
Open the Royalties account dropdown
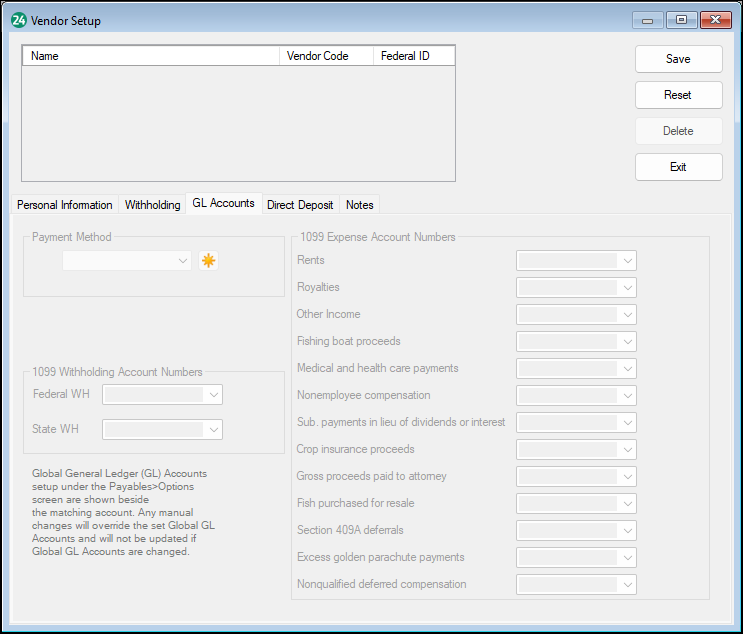576,288
